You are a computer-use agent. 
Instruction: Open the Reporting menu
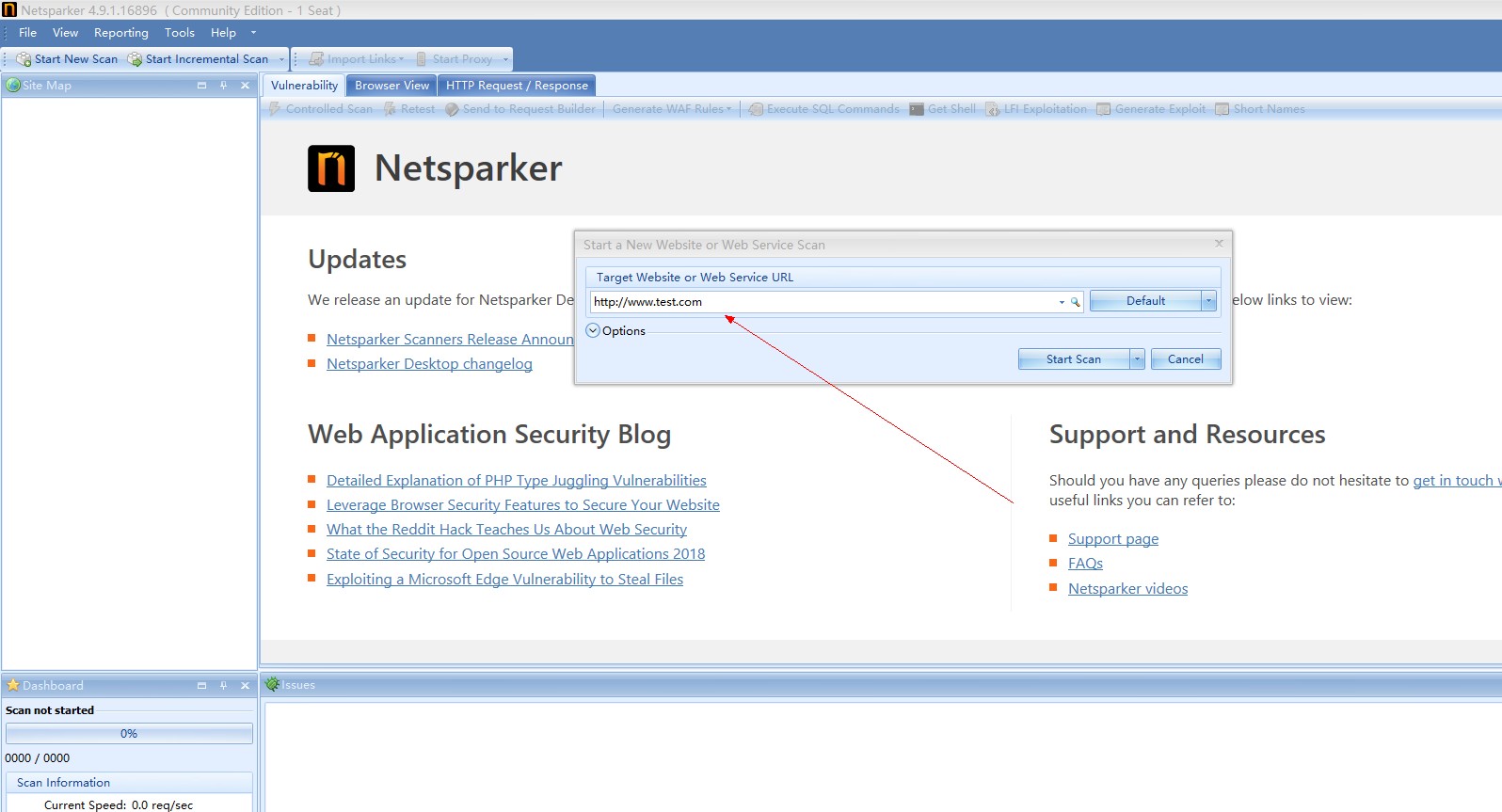[121, 33]
